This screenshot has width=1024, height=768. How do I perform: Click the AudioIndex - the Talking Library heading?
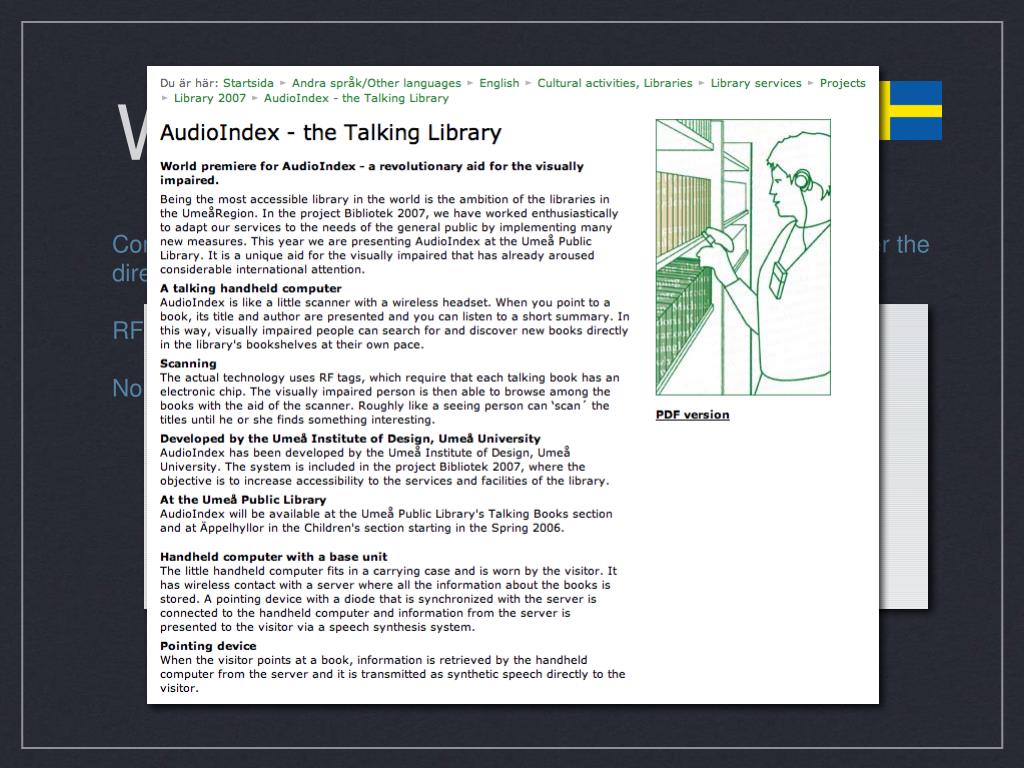(x=330, y=133)
